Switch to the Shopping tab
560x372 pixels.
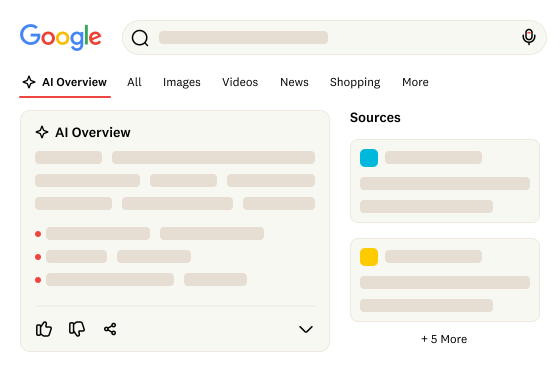click(355, 82)
